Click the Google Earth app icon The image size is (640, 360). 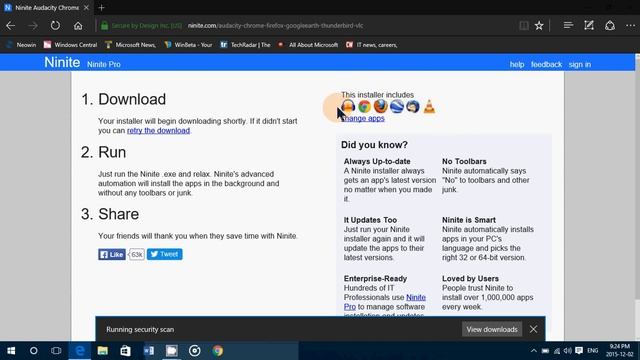click(397, 107)
